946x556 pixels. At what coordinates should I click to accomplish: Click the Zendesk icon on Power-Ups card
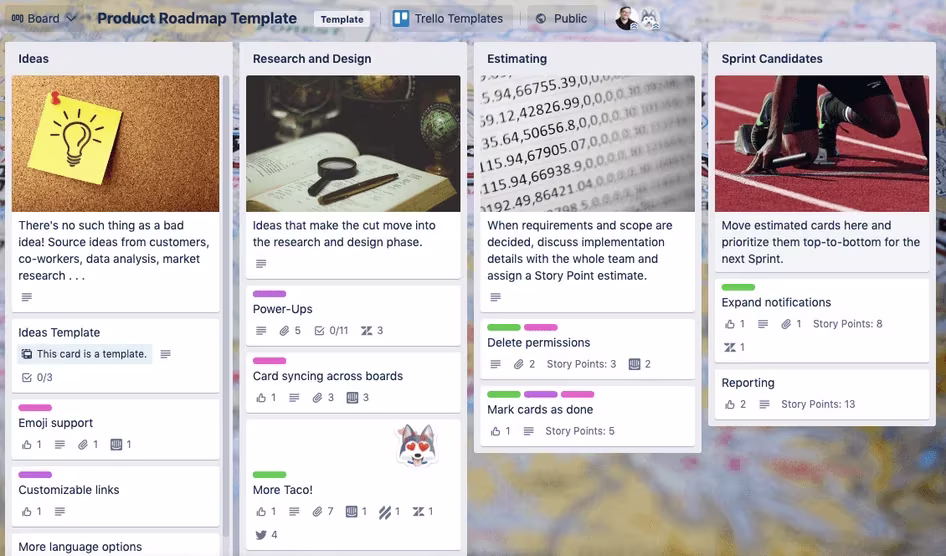(x=366, y=331)
